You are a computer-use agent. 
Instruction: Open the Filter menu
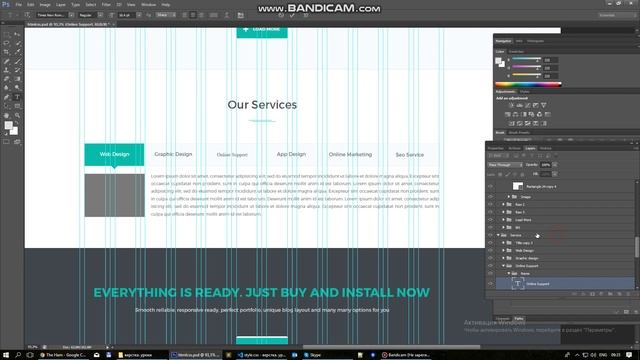[106, 4]
